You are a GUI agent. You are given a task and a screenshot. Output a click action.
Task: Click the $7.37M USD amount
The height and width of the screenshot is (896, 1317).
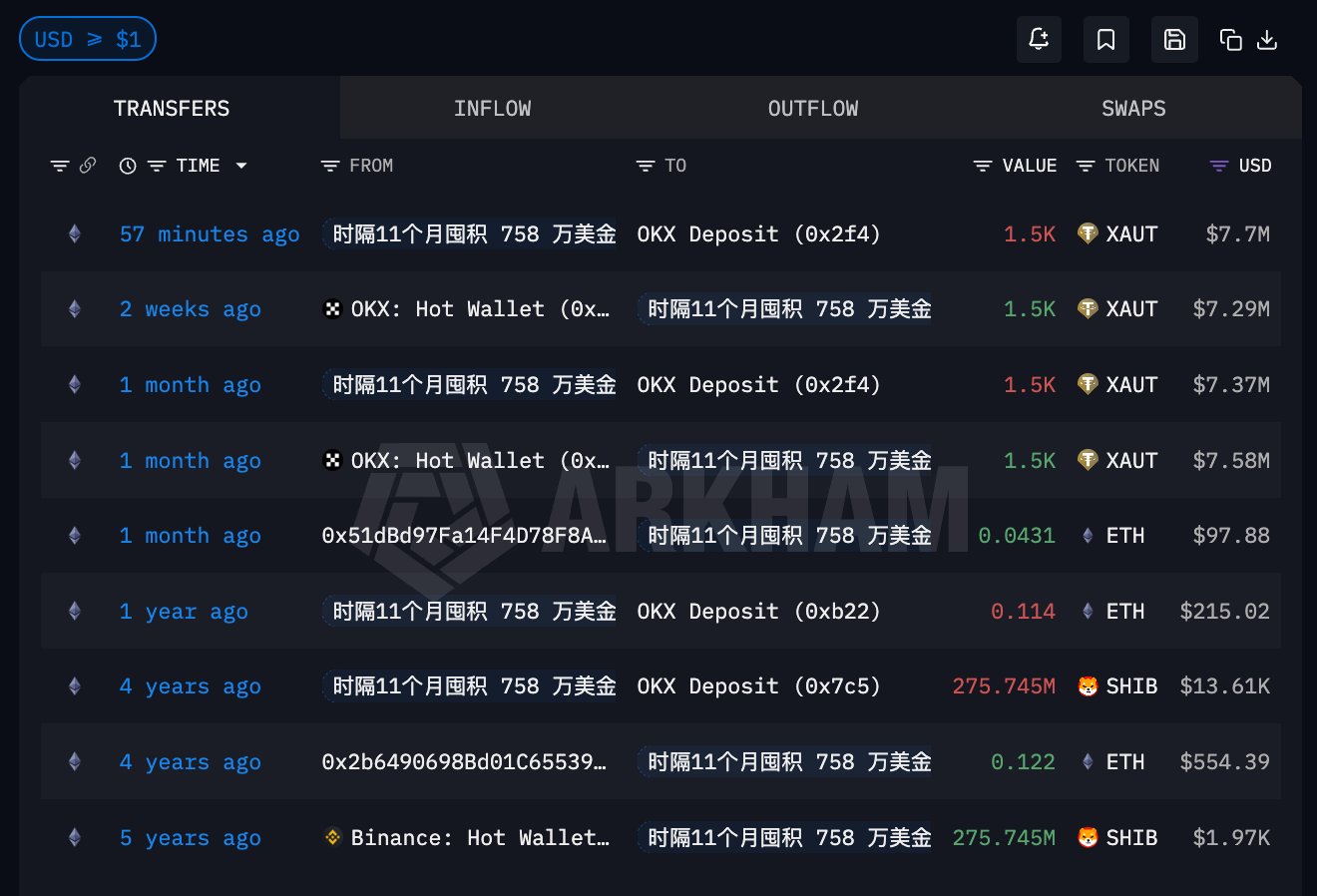pos(1232,385)
